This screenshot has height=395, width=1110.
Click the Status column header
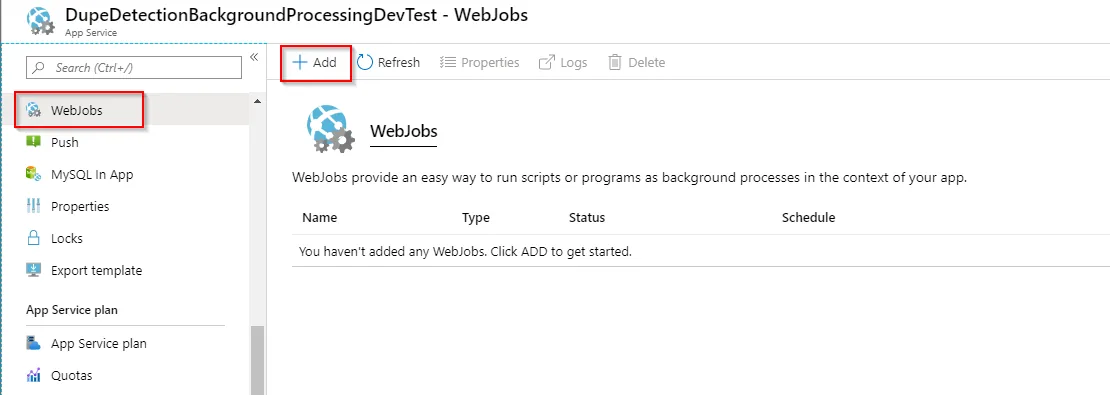click(x=587, y=217)
